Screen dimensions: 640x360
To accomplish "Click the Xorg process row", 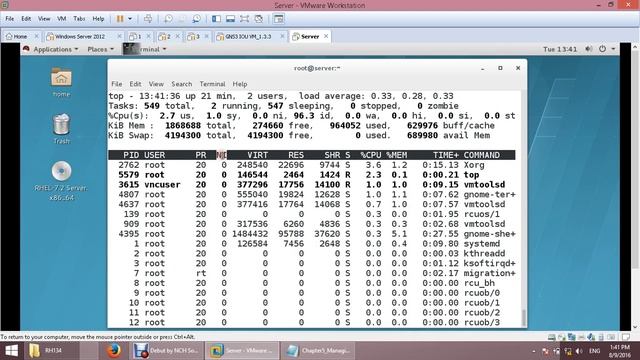I will click(311, 165).
